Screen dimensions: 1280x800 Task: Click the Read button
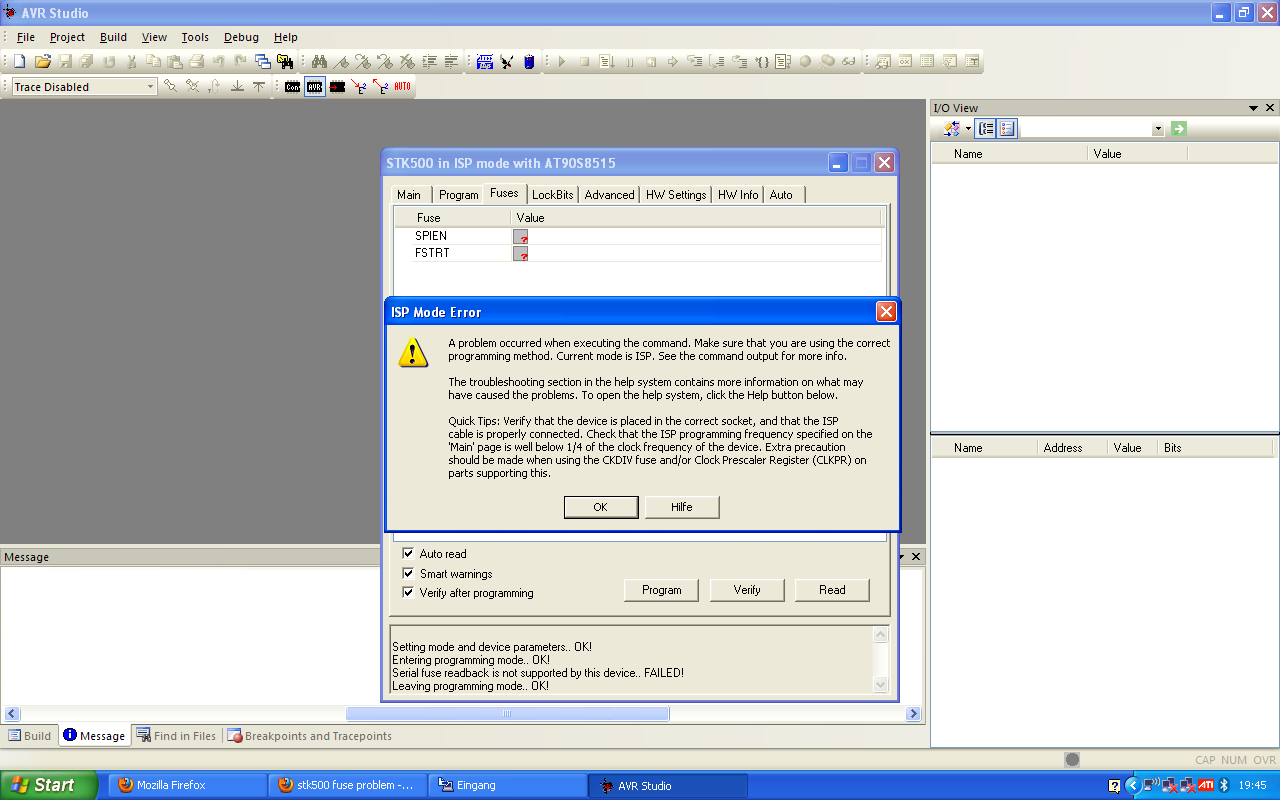click(x=832, y=590)
